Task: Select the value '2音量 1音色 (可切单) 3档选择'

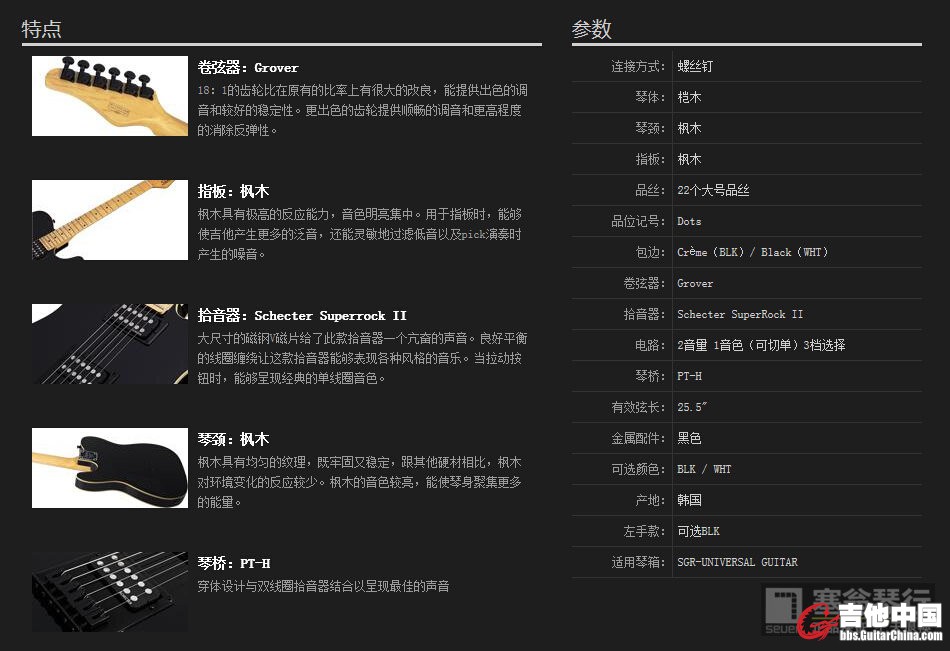Action: [762, 345]
